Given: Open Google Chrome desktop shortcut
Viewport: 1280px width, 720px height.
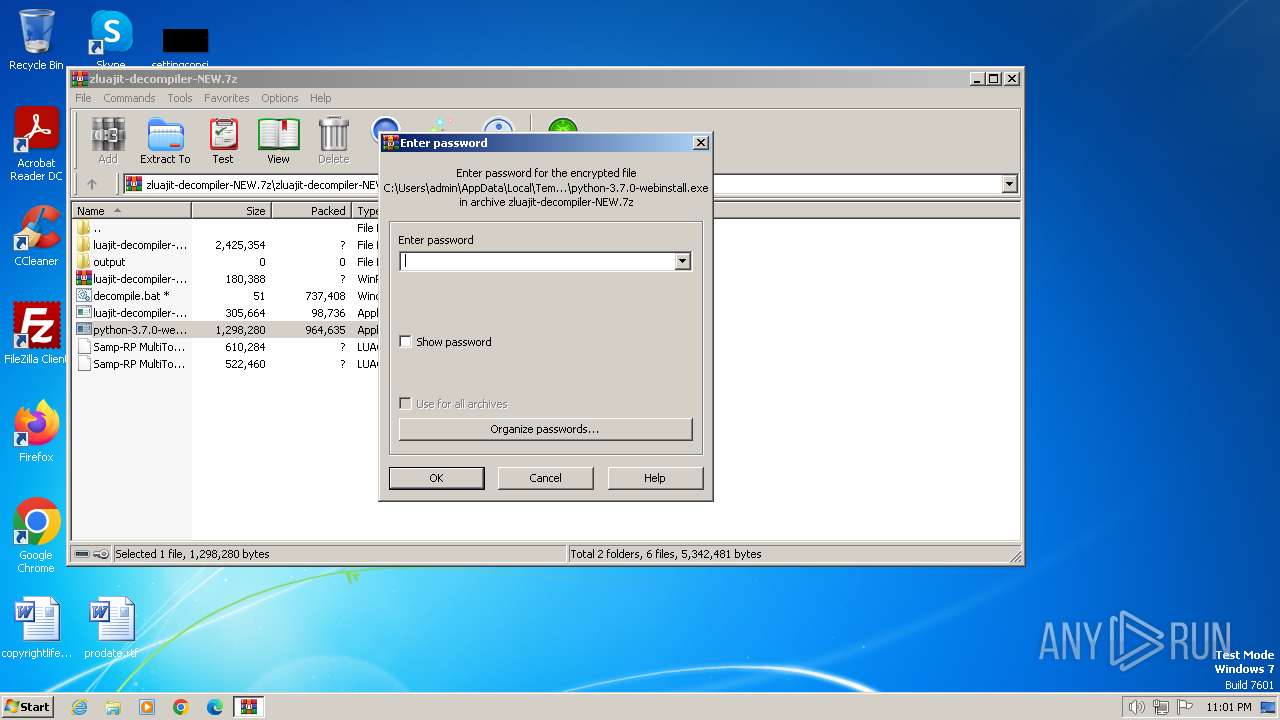Looking at the screenshot, I should 36,536.
